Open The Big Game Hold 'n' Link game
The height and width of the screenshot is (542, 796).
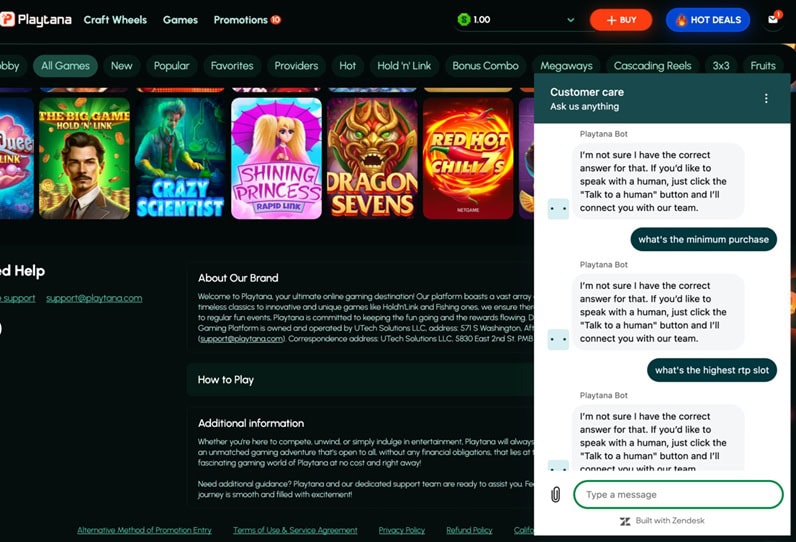(84, 158)
